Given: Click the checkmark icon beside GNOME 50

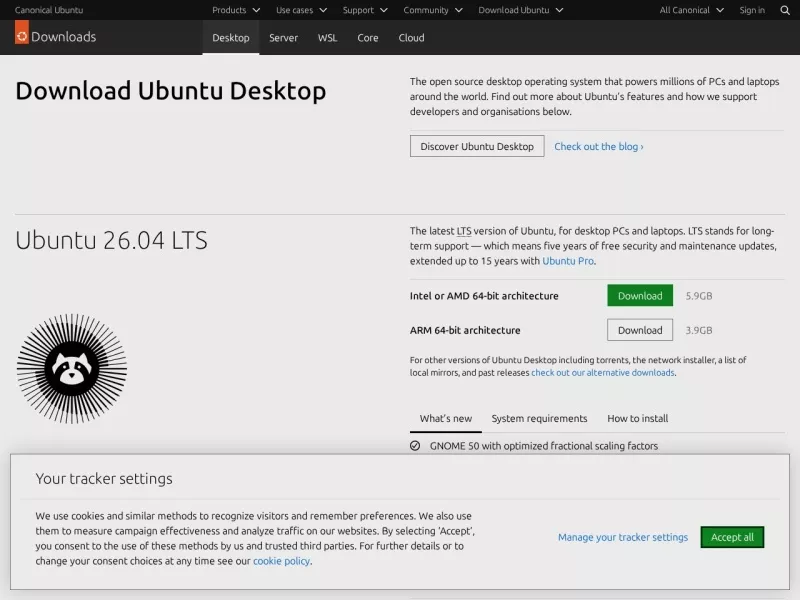Looking at the screenshot, I should (x=415, y=446).
